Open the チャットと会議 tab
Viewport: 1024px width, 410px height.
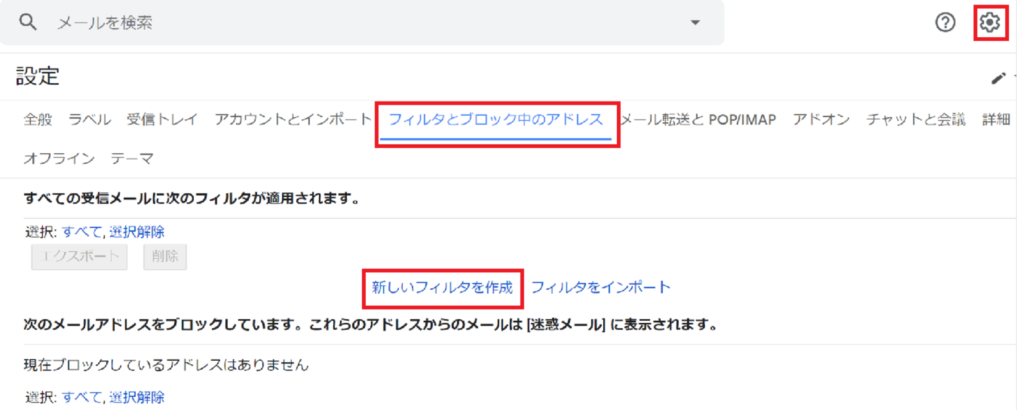coord(916,120)
